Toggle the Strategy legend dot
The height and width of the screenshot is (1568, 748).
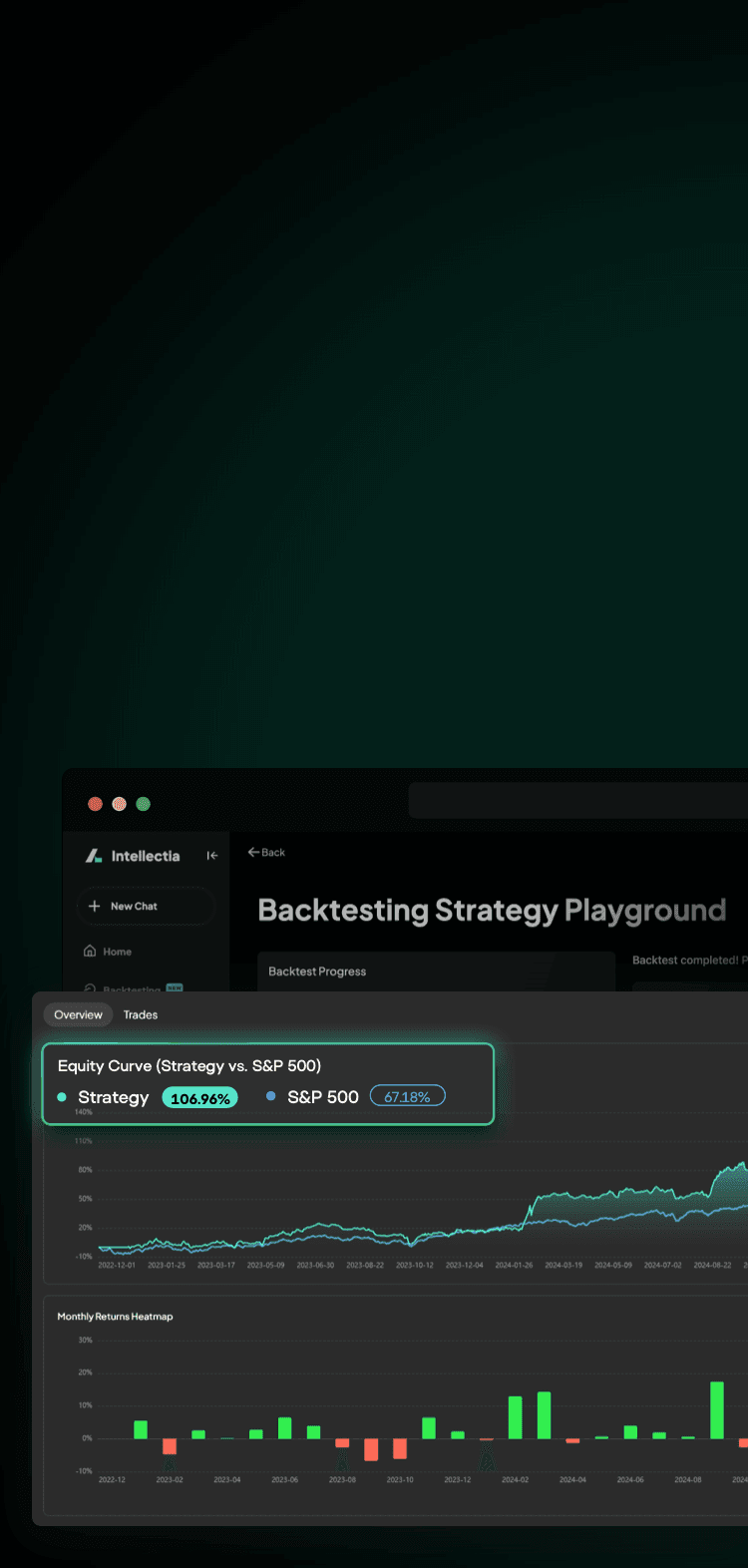point(62,1097)
